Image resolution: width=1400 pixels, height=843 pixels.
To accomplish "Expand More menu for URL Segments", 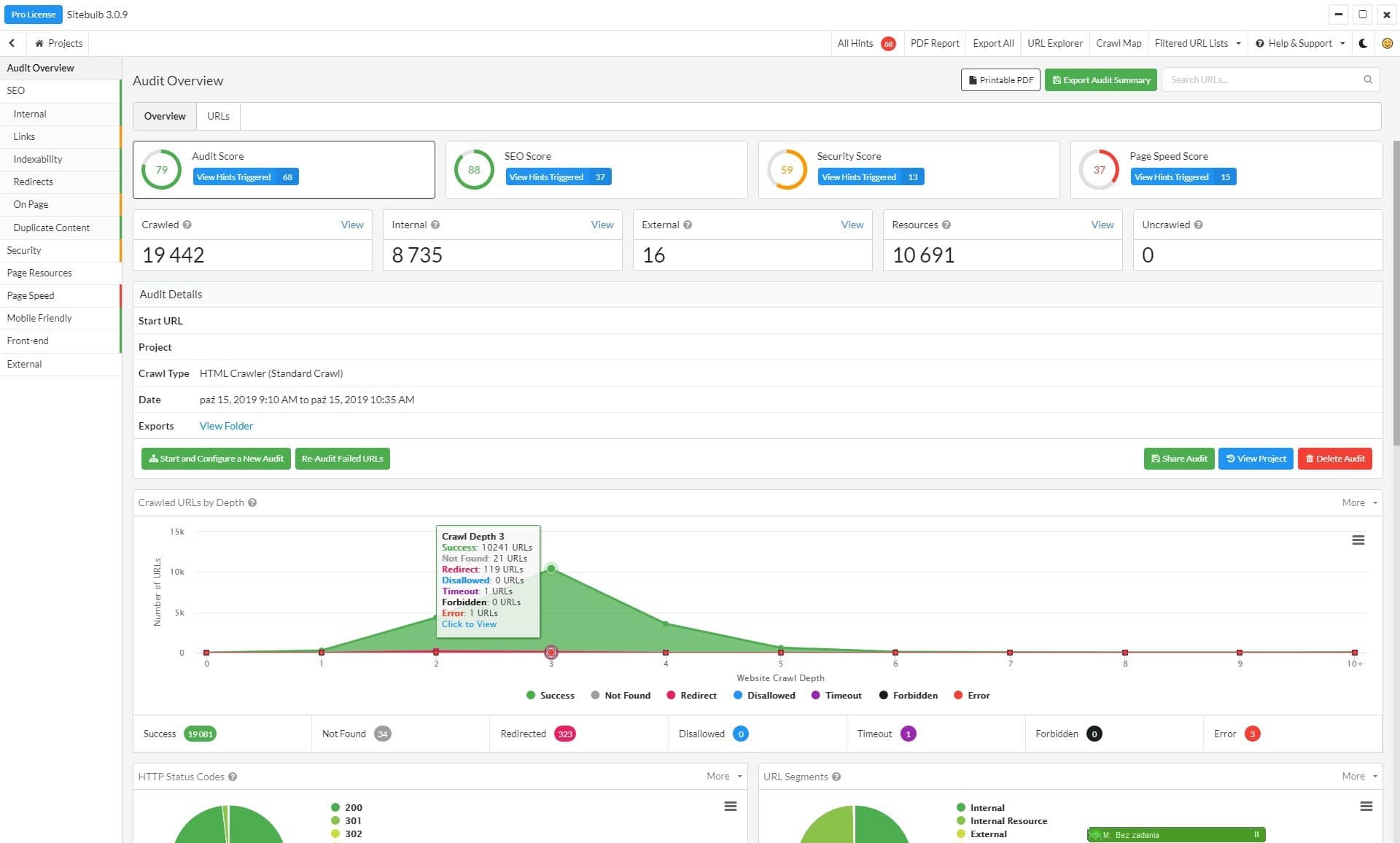I will pyautogui.click(x=1360, y=776).
